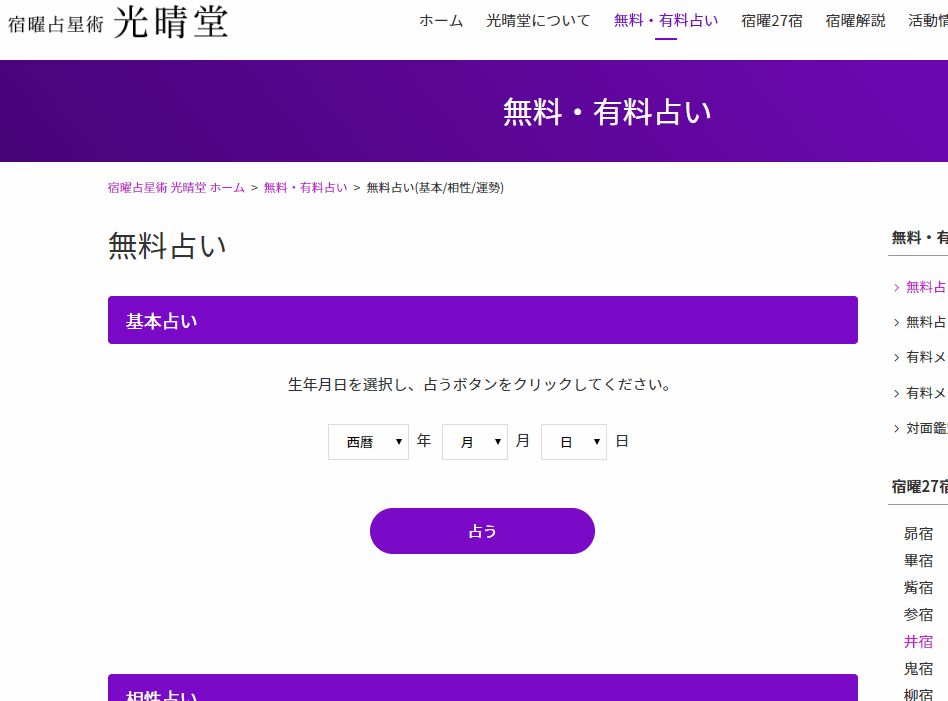The width and height of the screenshot is (948, 701).
Task: Click the 光晴堂 site logo
Action: 120,21
